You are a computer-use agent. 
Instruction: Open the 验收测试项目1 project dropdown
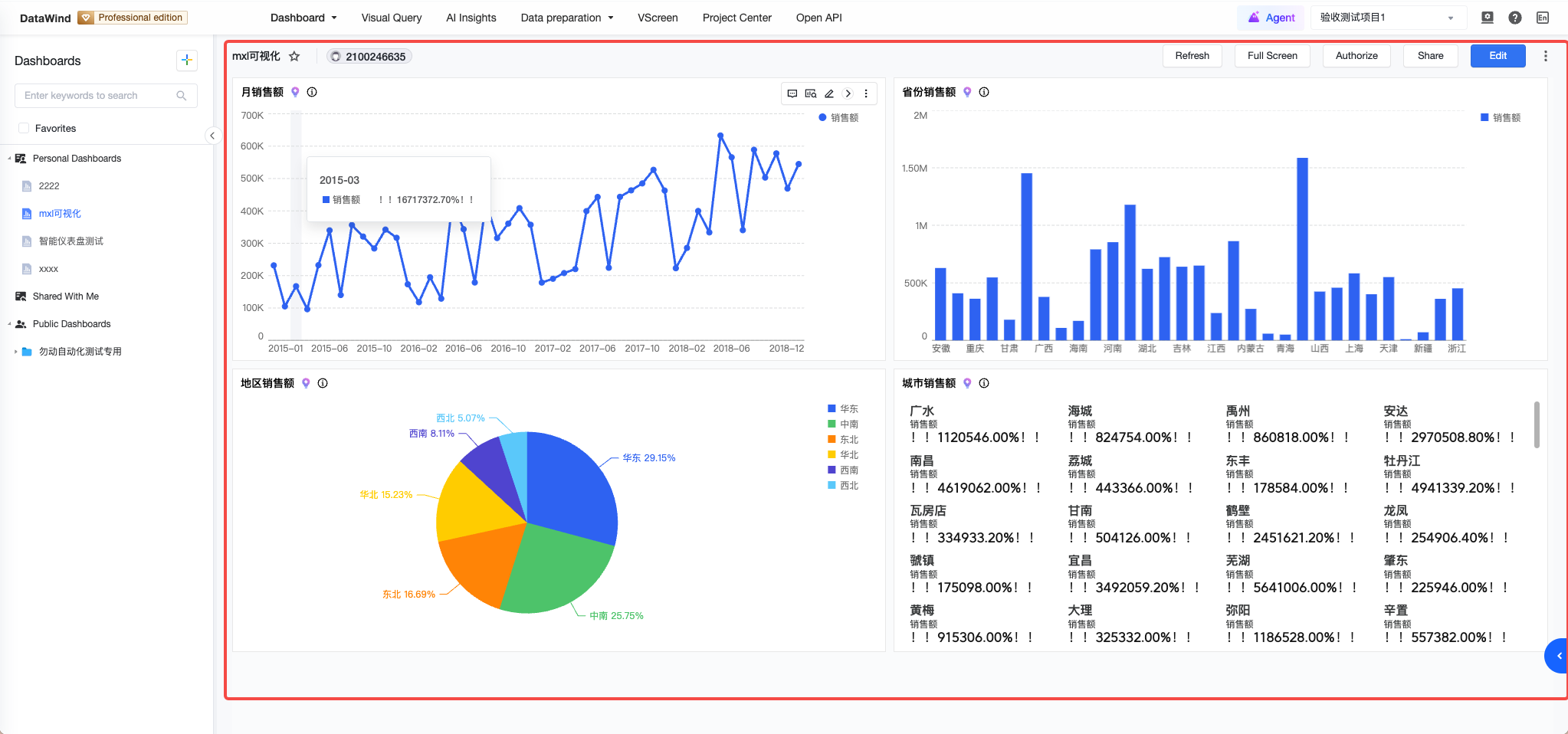[1388, 18]
